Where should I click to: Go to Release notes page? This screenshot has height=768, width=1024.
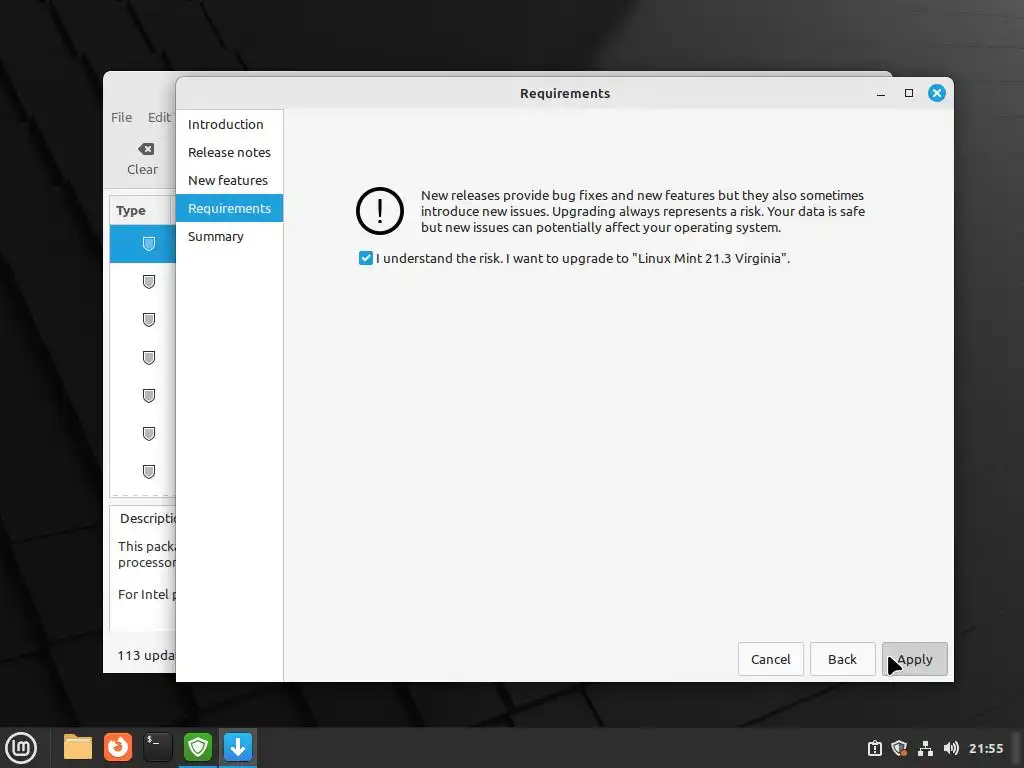229,152
